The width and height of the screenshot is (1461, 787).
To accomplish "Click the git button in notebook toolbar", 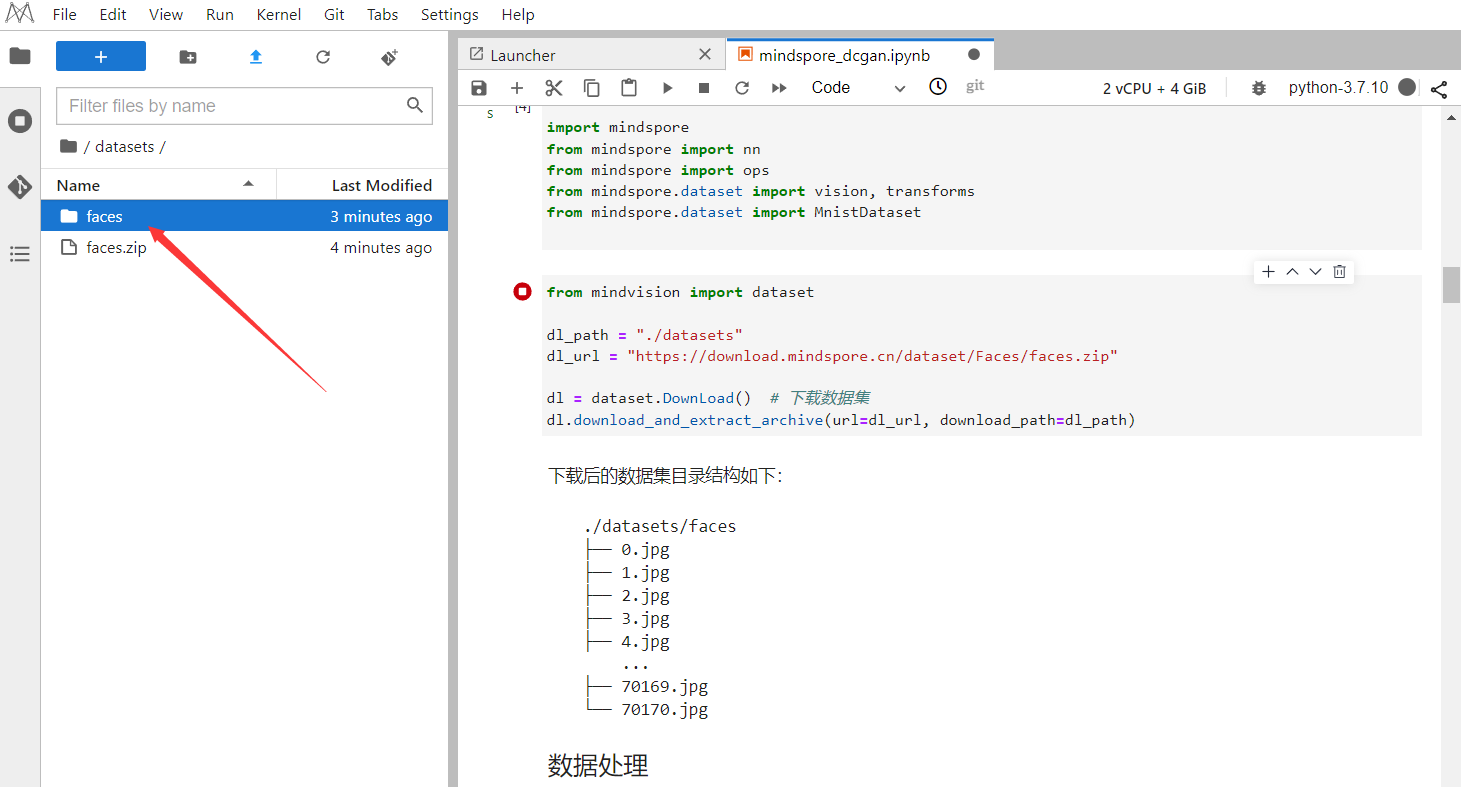I will point(975,87).
